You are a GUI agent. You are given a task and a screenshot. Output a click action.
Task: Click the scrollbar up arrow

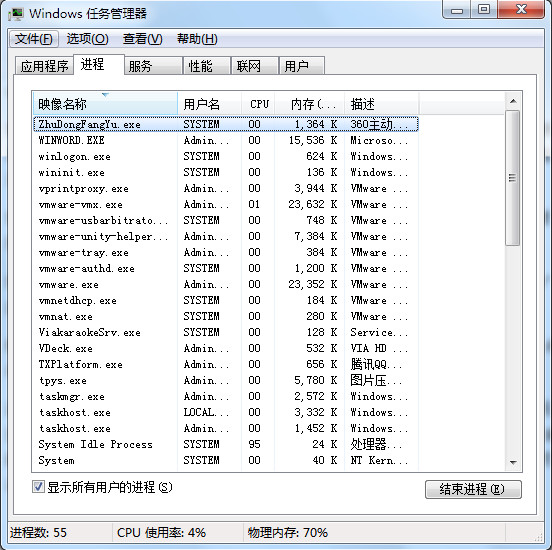[513, 101]
